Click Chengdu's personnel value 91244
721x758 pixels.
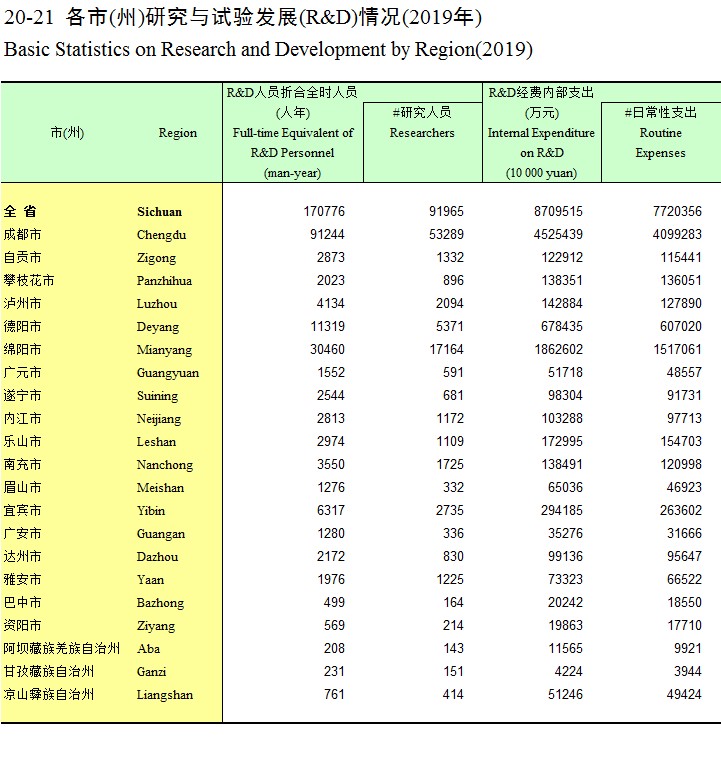[x=327, y=235]
